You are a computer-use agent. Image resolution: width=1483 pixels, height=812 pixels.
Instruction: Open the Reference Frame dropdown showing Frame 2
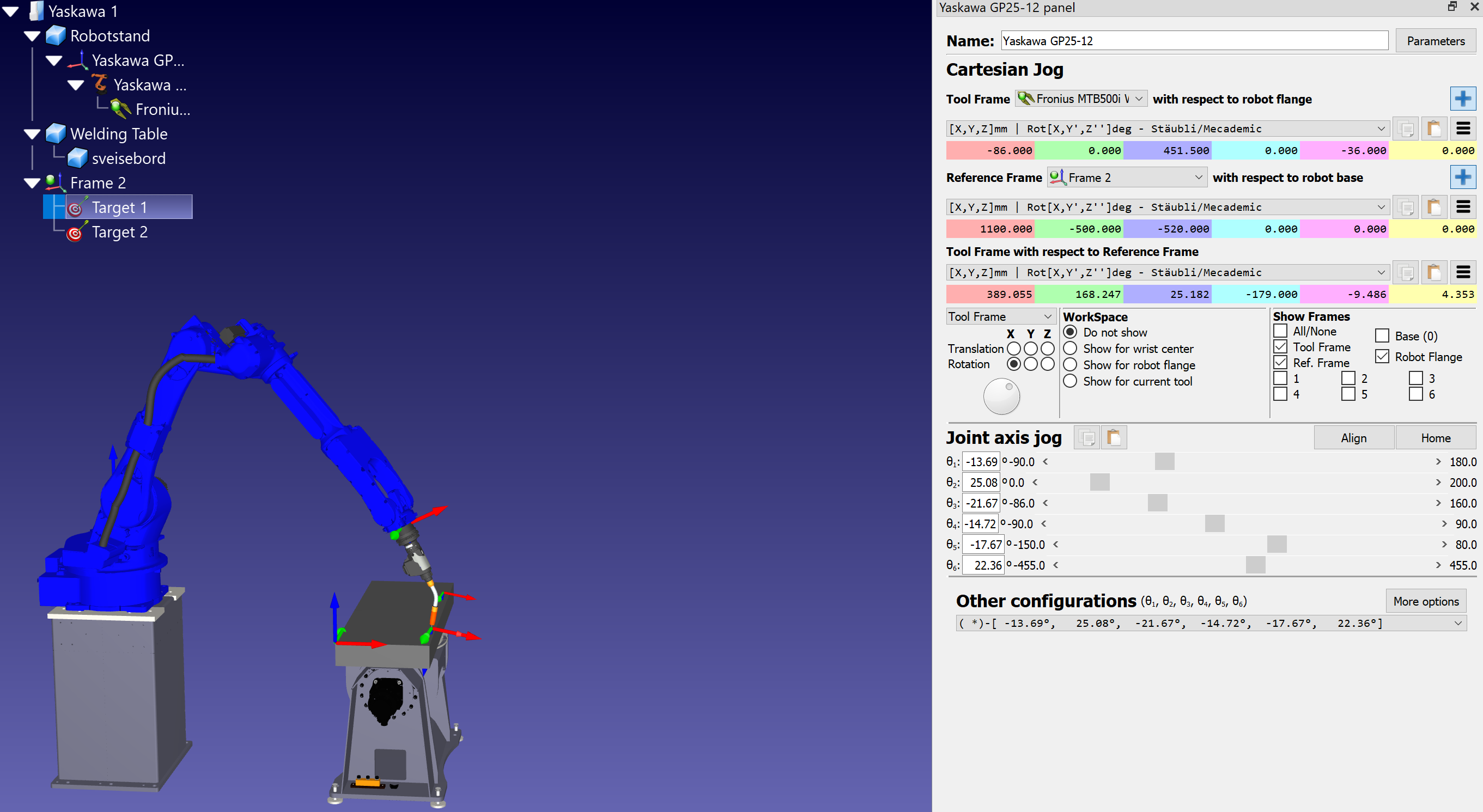pyautogui.click(x=1127, y=178)
